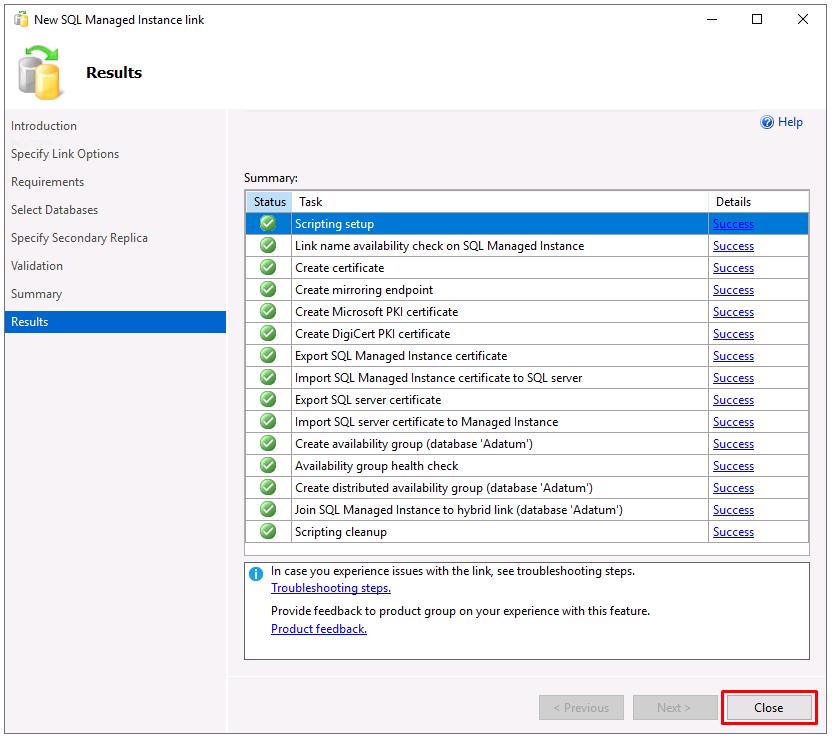Minimize the New SQL Managed Instance link window
Image resolution: width=832 pixels, height=739 pixels.
tap(712, 20)
